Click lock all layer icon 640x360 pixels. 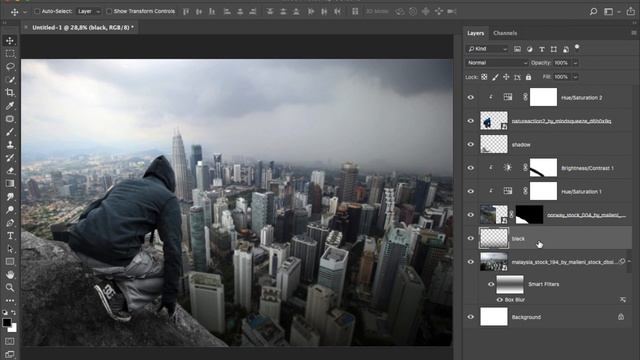[529, 77]
